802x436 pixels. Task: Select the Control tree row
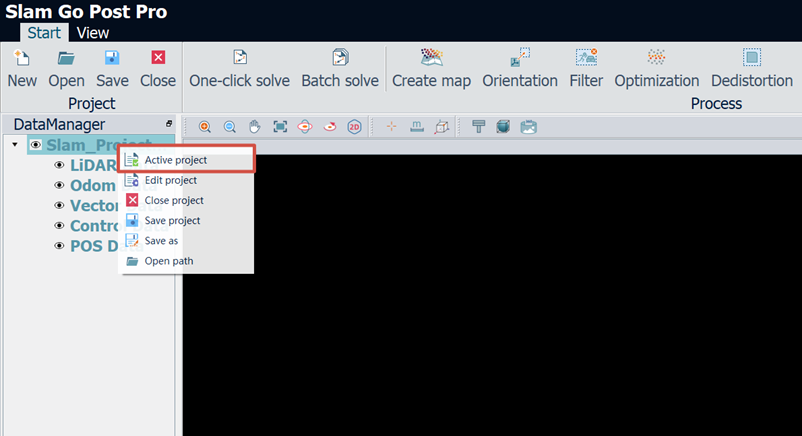pos(95,226)
